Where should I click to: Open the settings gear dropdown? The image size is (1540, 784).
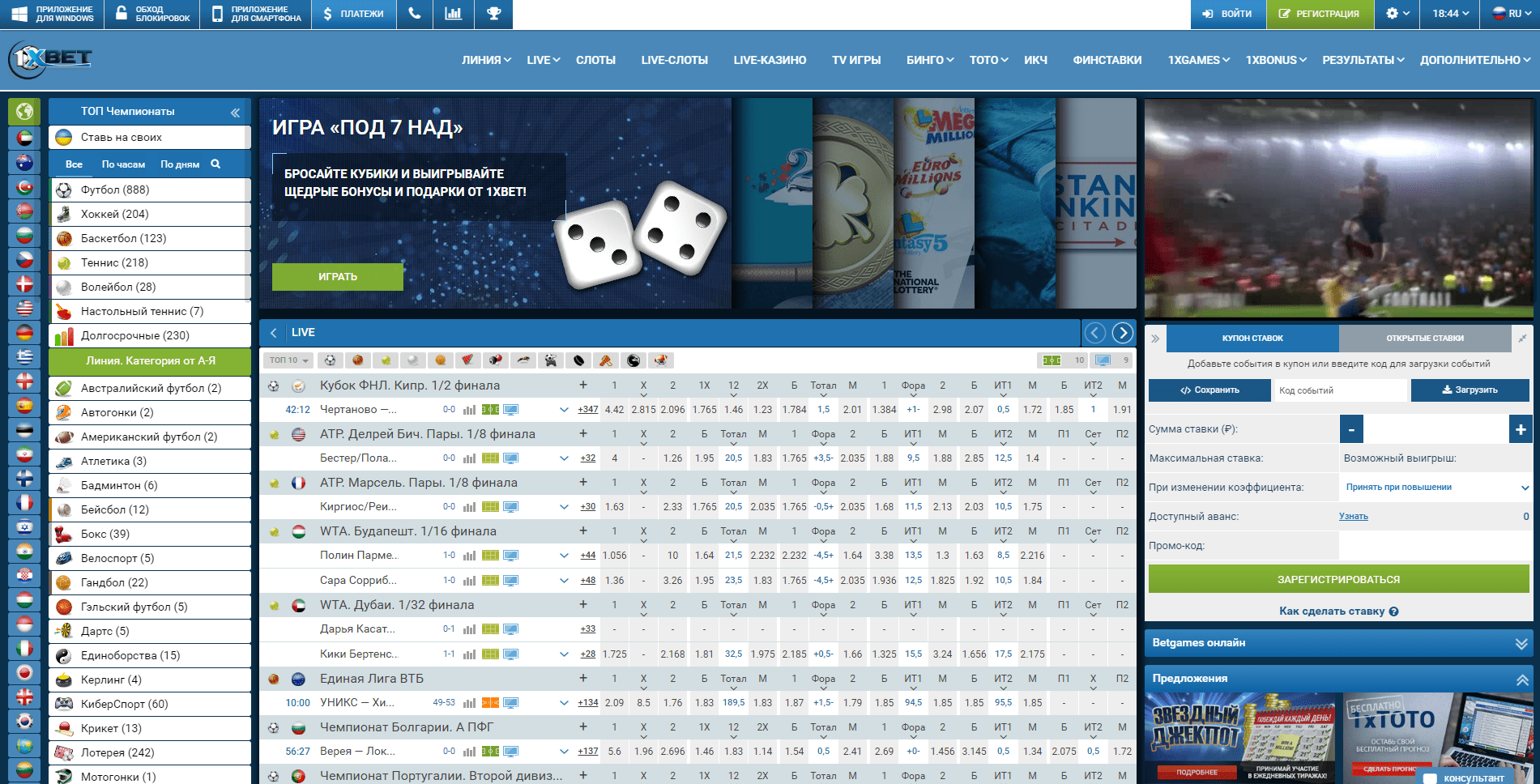tap(1397, 14)
